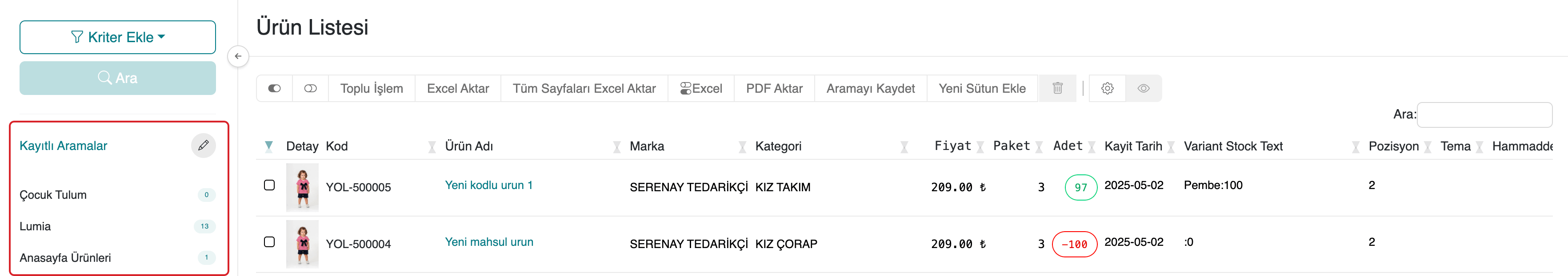Select the checkbox for YOL-500004 row
This screenshot has width=1568, height=276.
[270, 241]
